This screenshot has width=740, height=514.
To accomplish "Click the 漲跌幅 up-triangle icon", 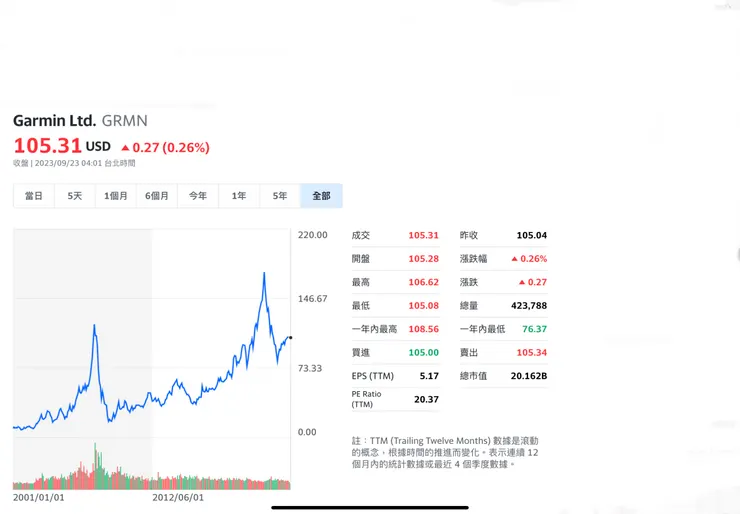I will (x=514, y=259).
